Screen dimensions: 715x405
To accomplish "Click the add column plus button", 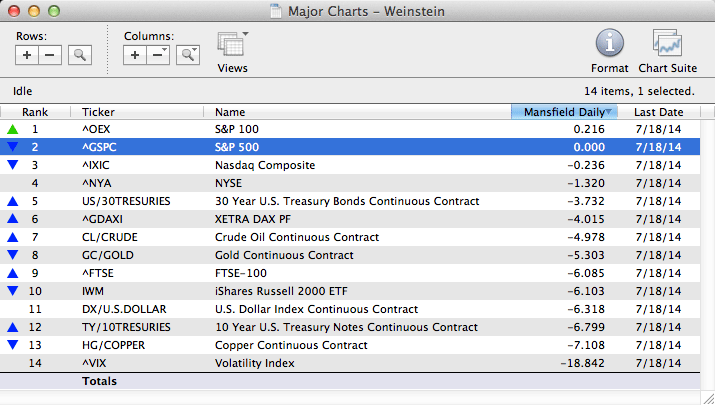I will tap(136, 55).
